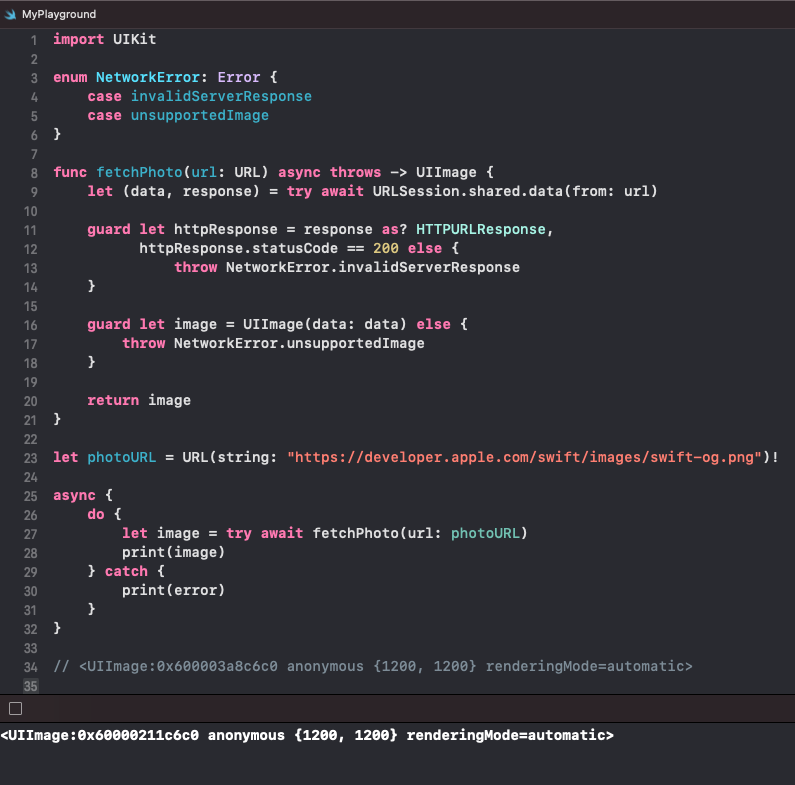This screenshot has width=795, height=785.
Task: Click line number 27 in the gutter
Action: (30, 533)
